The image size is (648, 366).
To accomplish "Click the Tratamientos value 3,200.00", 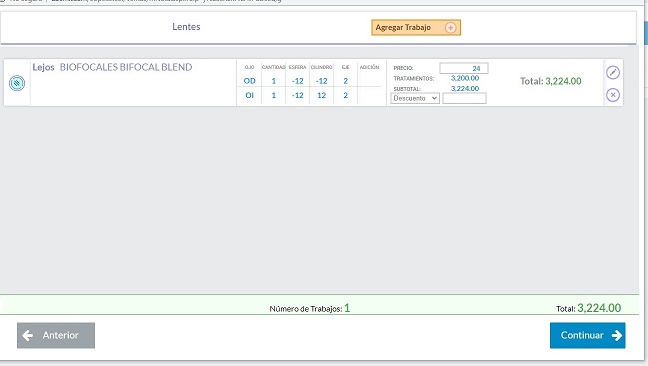I will point(465,78).
